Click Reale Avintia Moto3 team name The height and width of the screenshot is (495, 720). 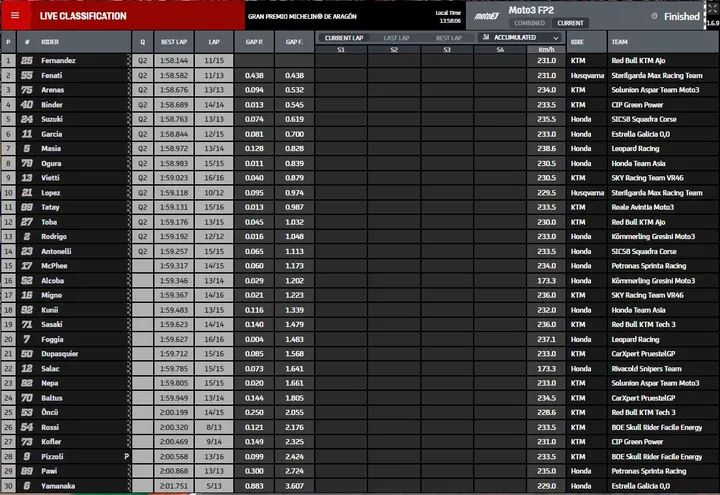(x=642, y=207)
